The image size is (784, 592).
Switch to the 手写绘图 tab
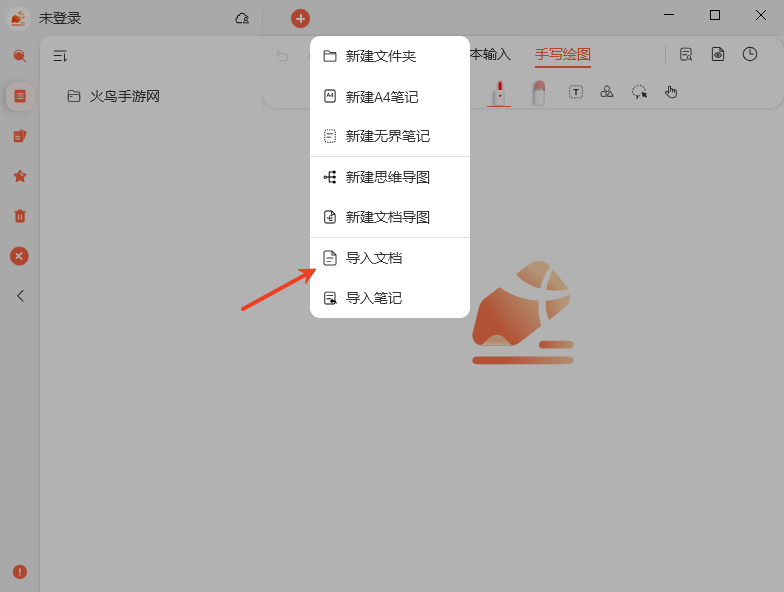coord(562,54)
